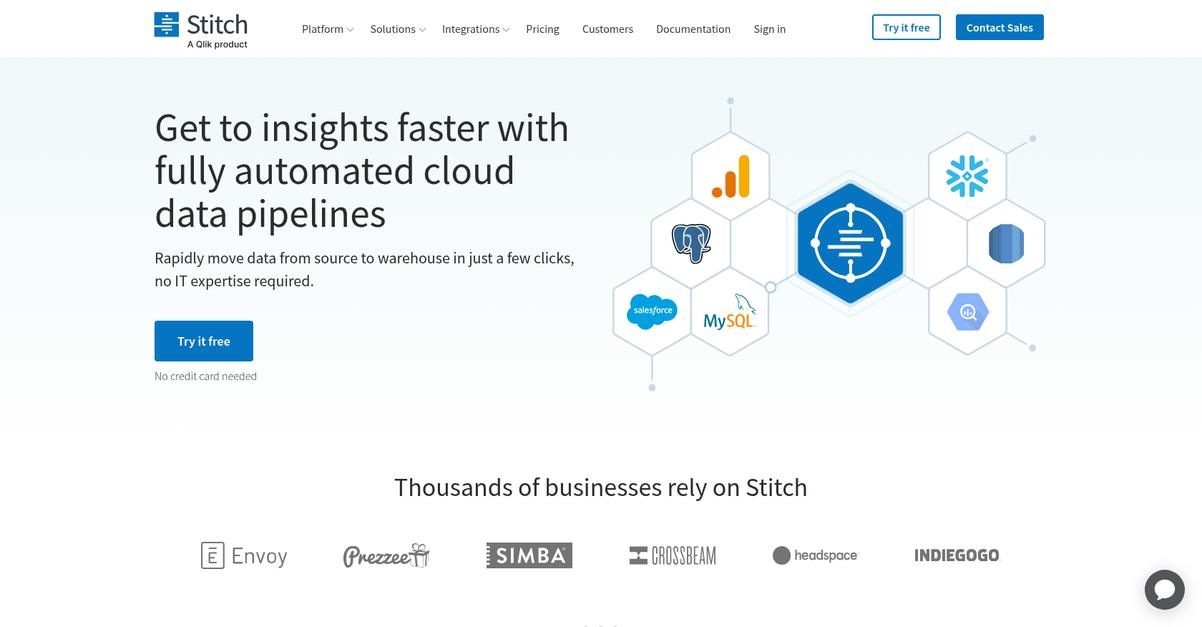Click the 'A Qlik product' tagline
1202x627 pixels.
(218, 45)
